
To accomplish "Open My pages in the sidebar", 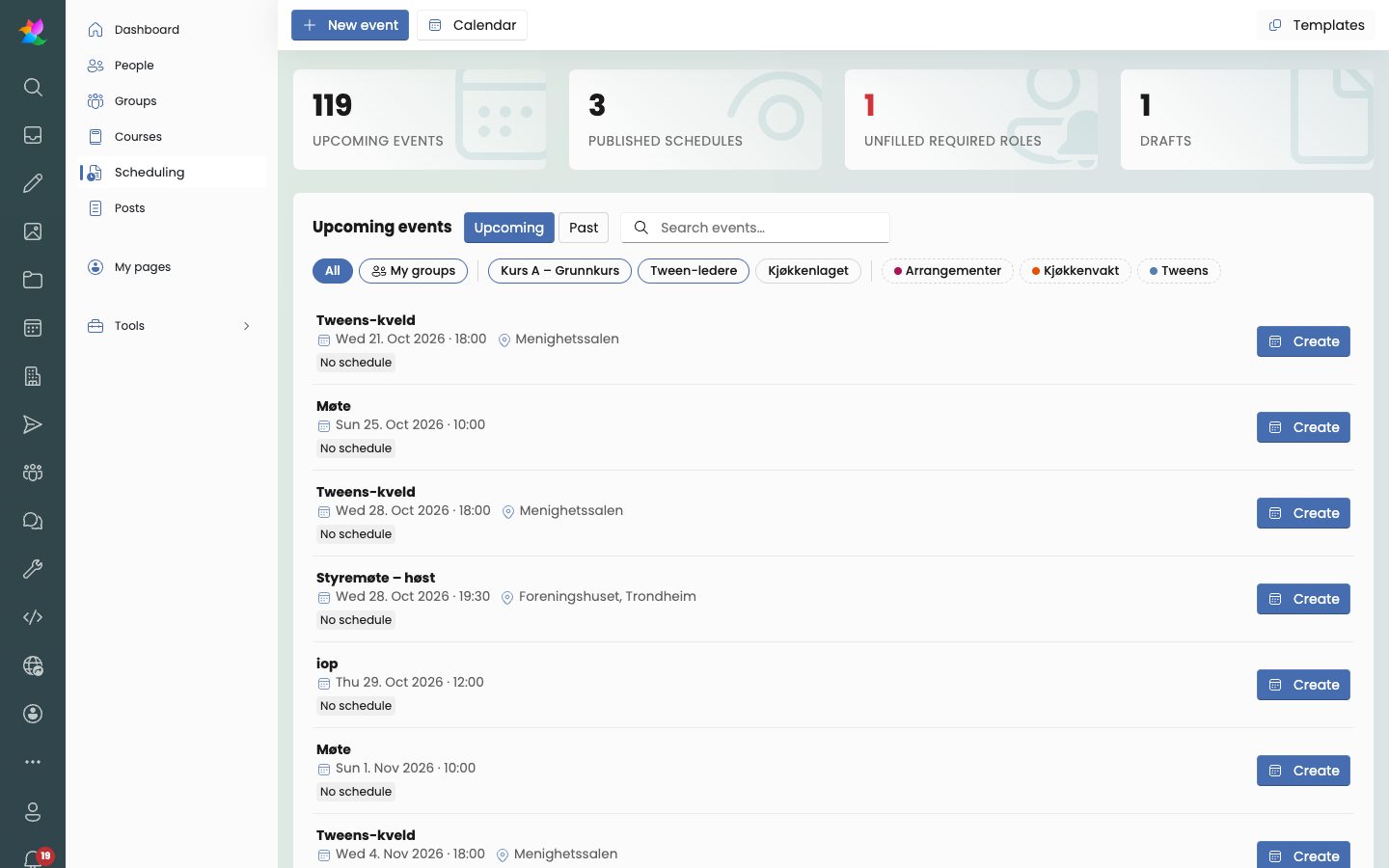I will click(172, 267).
